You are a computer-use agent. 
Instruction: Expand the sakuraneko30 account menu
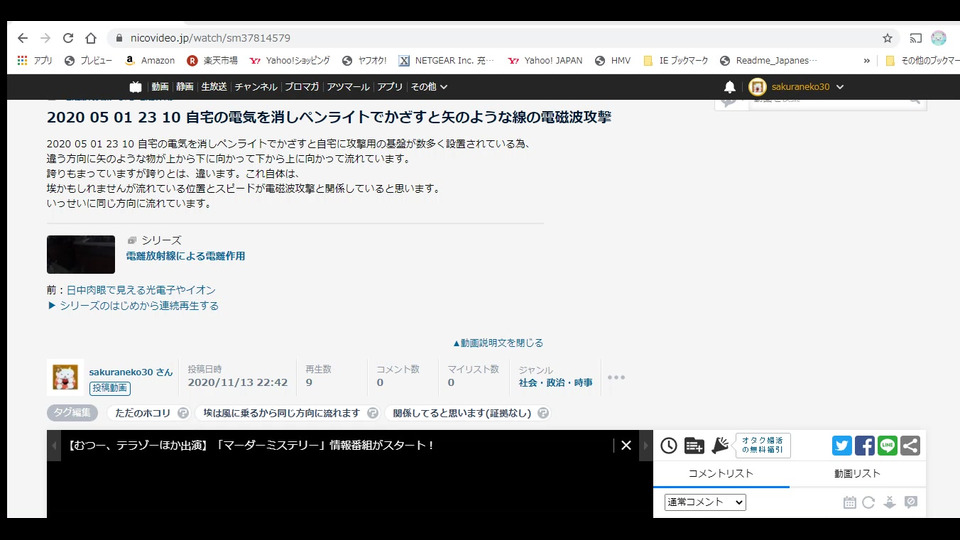pyautogui.click(x=808, y=87)
